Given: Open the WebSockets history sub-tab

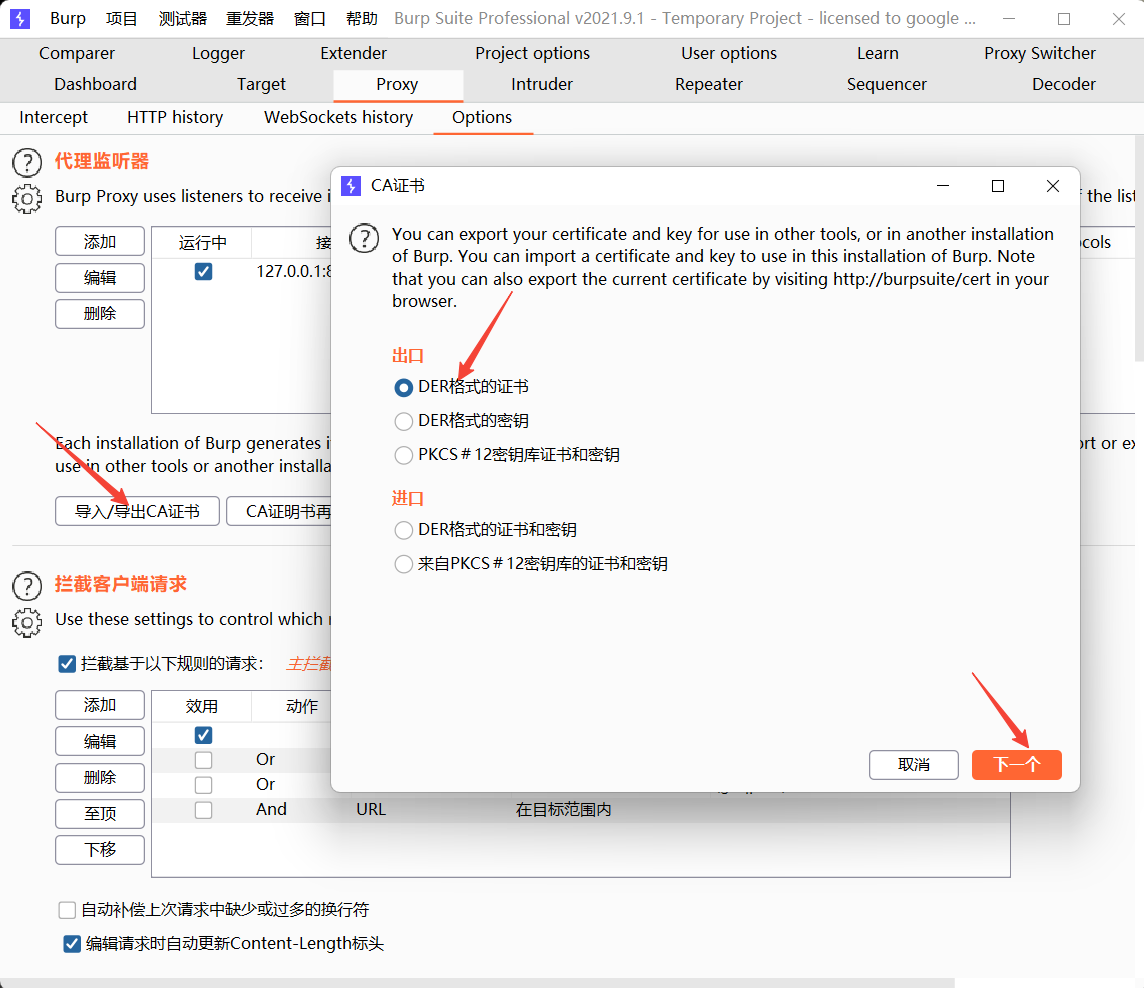Looking at the screenshot, I should click(x=339, y=117).
